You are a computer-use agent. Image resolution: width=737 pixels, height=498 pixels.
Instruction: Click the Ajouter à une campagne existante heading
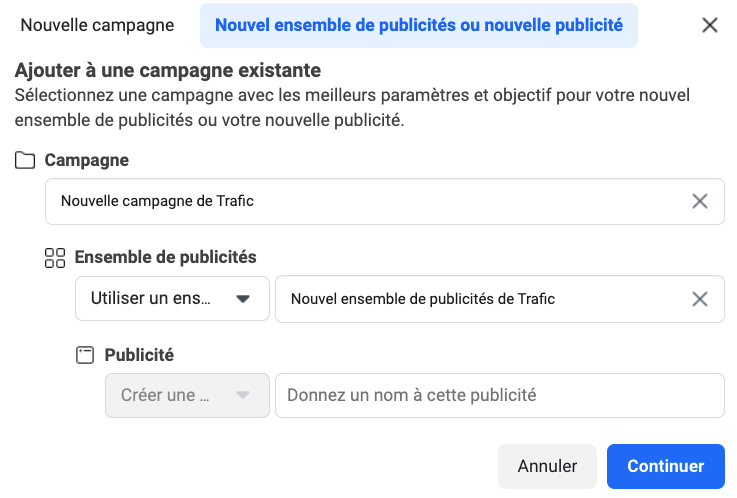point(168,71)
